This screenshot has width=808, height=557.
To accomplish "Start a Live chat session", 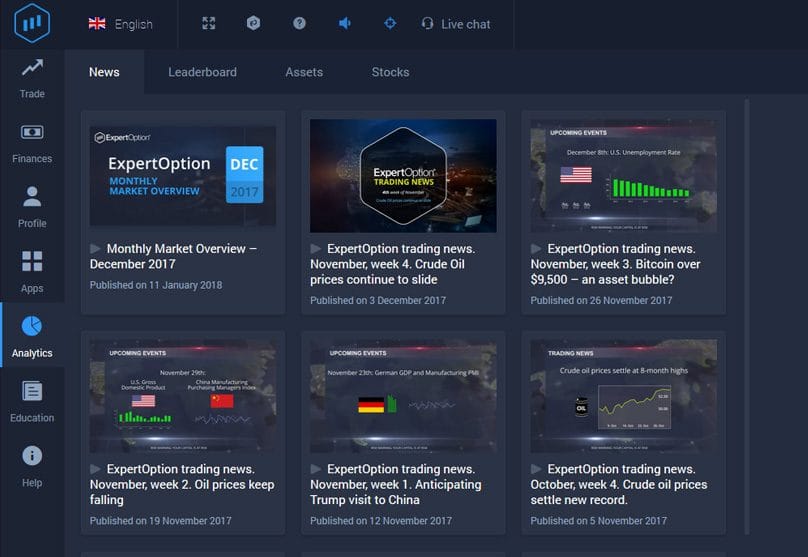I will [x=456, y=24].
